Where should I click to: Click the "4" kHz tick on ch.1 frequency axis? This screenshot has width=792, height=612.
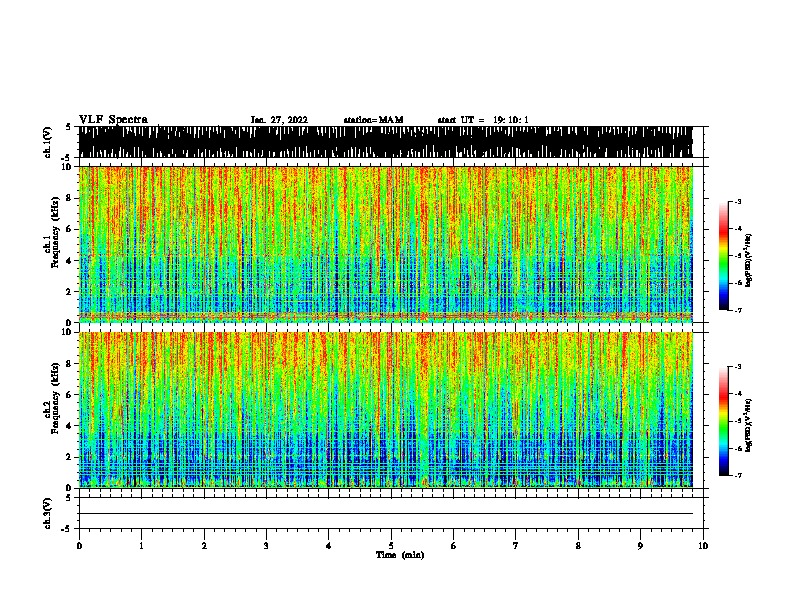click(69, 261)
